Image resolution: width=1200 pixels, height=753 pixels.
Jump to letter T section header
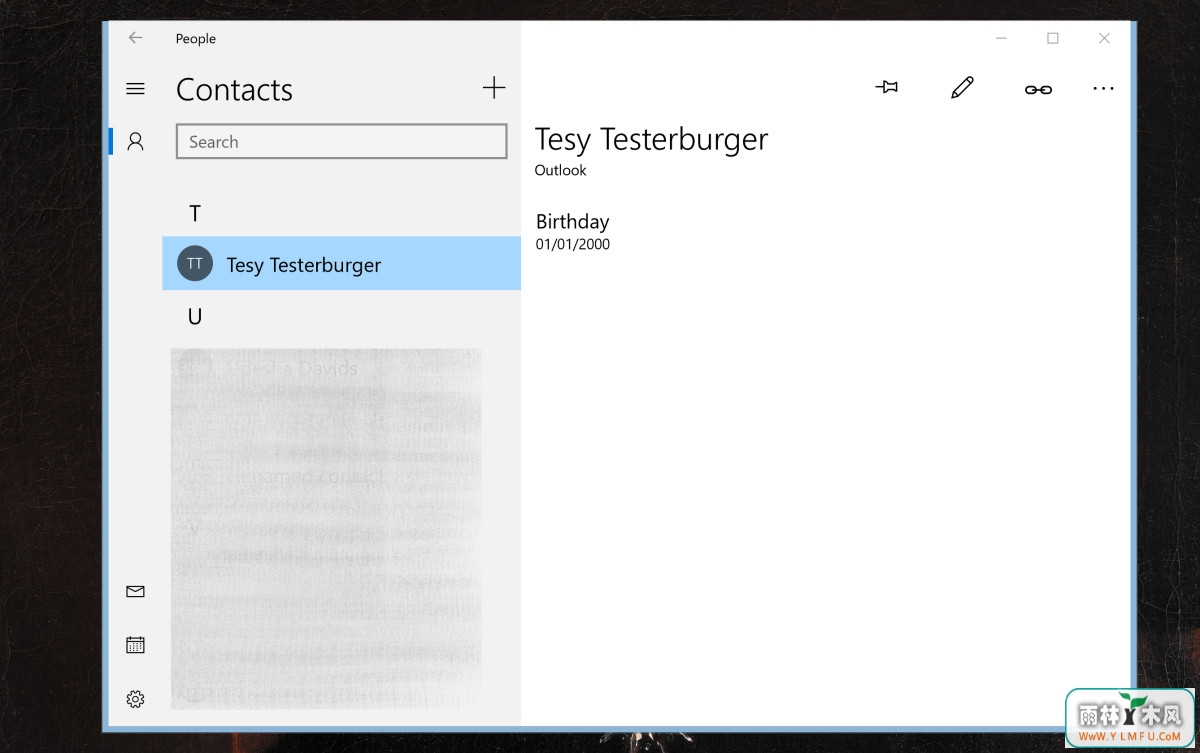(x=195, y=213)
